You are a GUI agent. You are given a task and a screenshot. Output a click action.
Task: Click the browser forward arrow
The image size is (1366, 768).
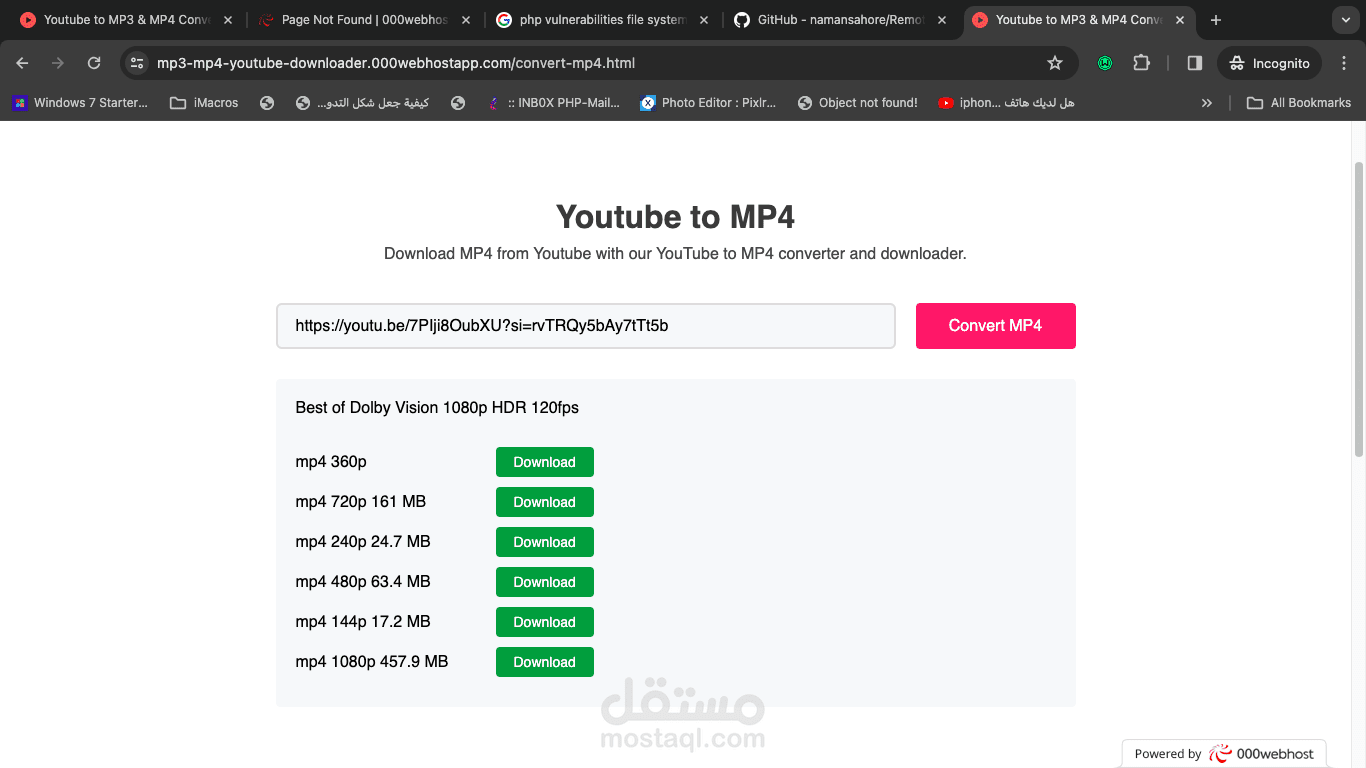pyautogui.click(x=58, y=63)
